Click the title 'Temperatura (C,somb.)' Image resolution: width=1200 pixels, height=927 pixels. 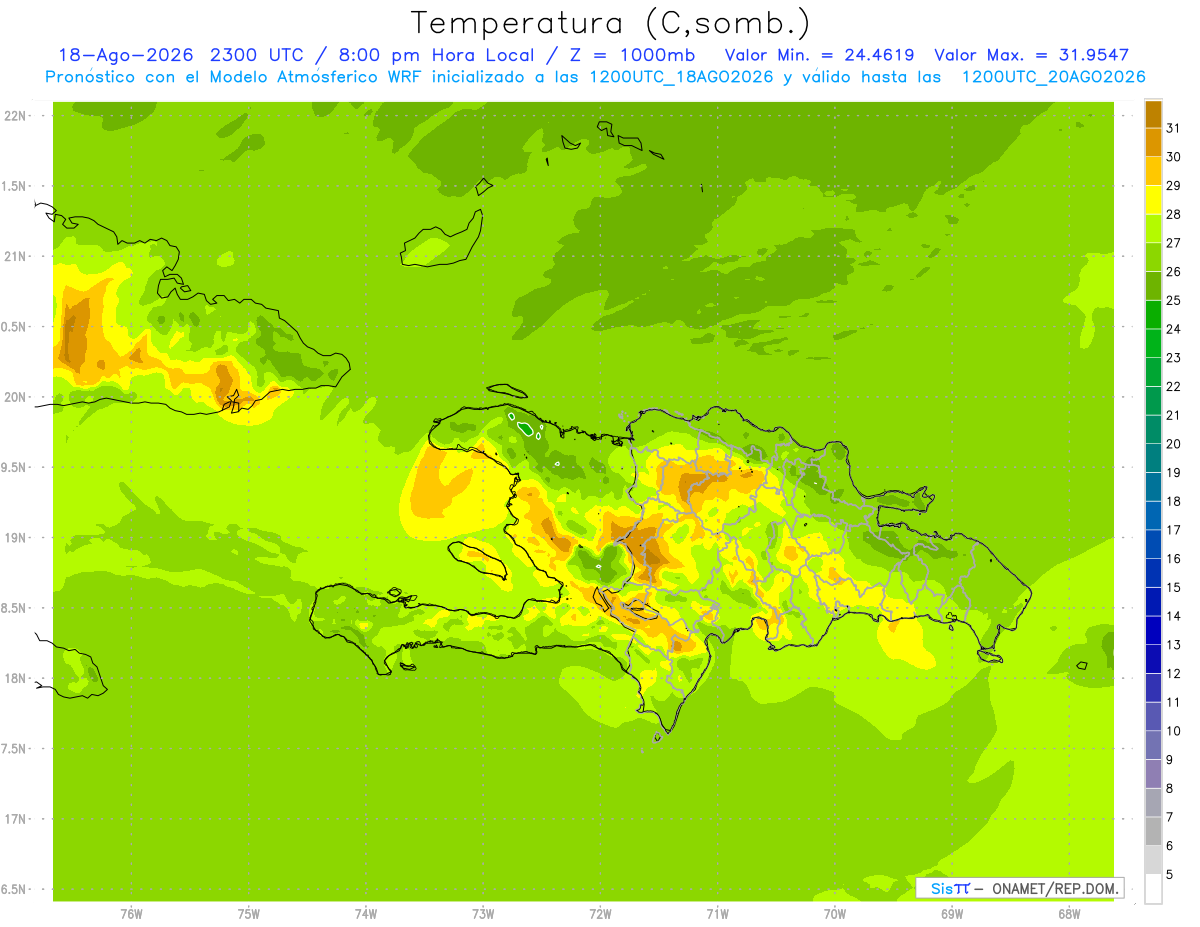(610, 23)
